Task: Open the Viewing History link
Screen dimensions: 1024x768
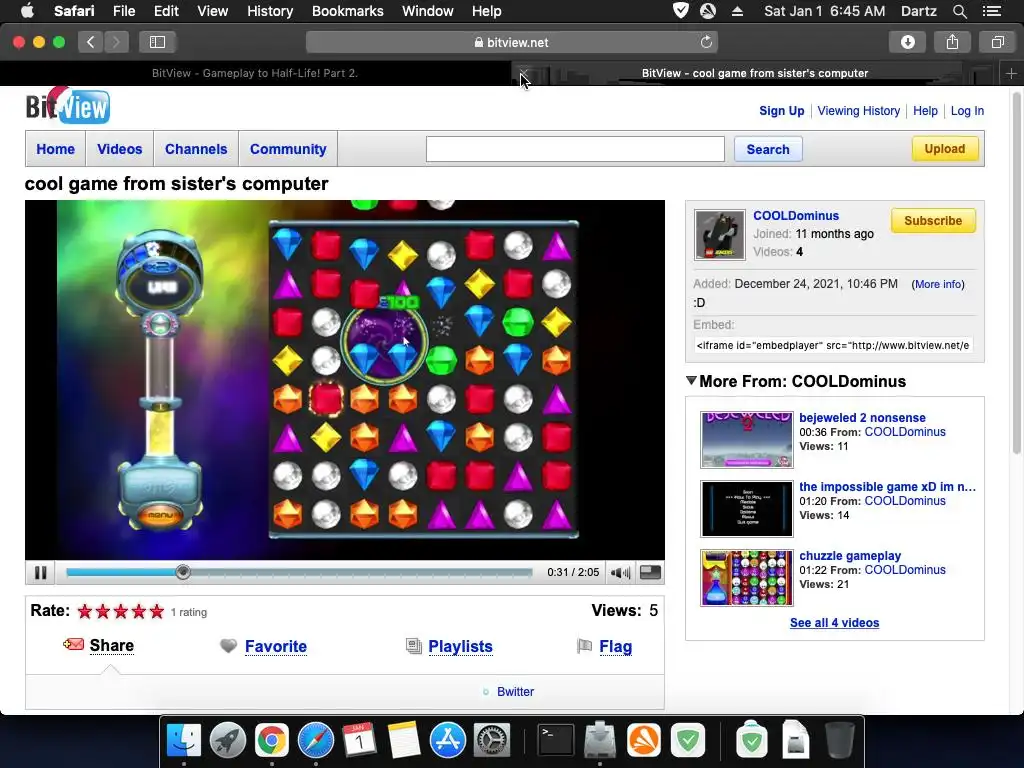Action: click(x=858, y=111)
